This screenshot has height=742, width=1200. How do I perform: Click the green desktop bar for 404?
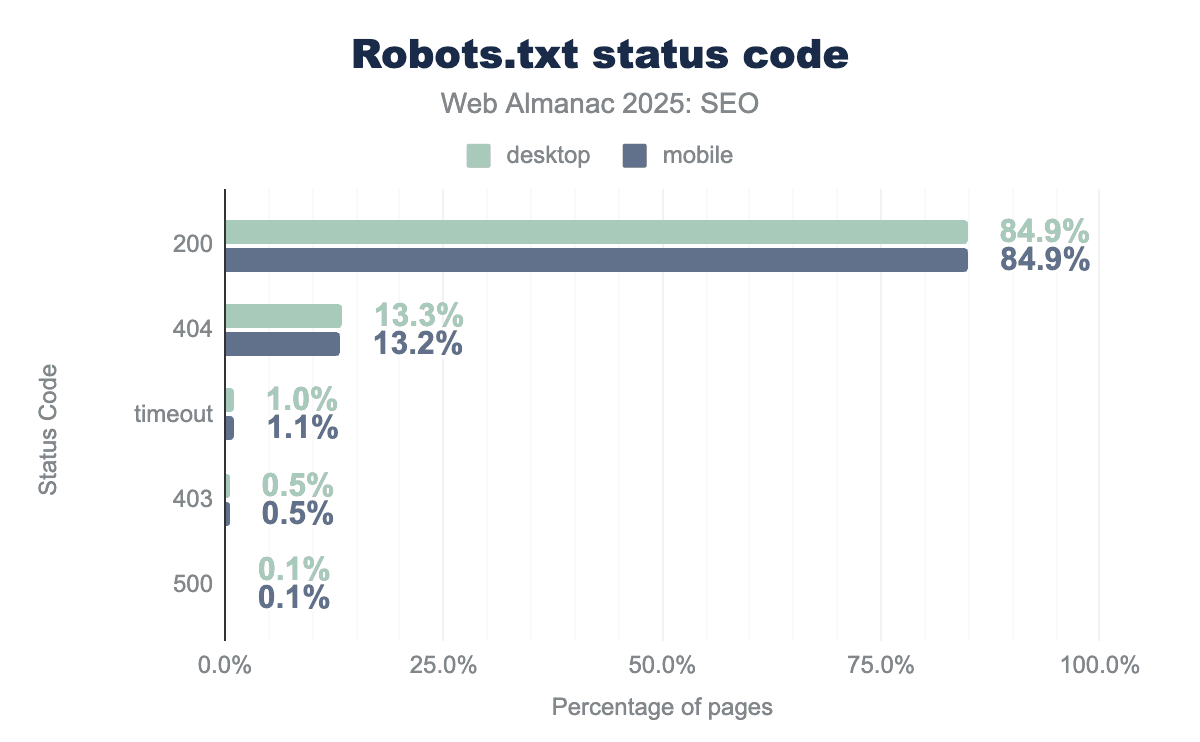[x=283, y=316]
